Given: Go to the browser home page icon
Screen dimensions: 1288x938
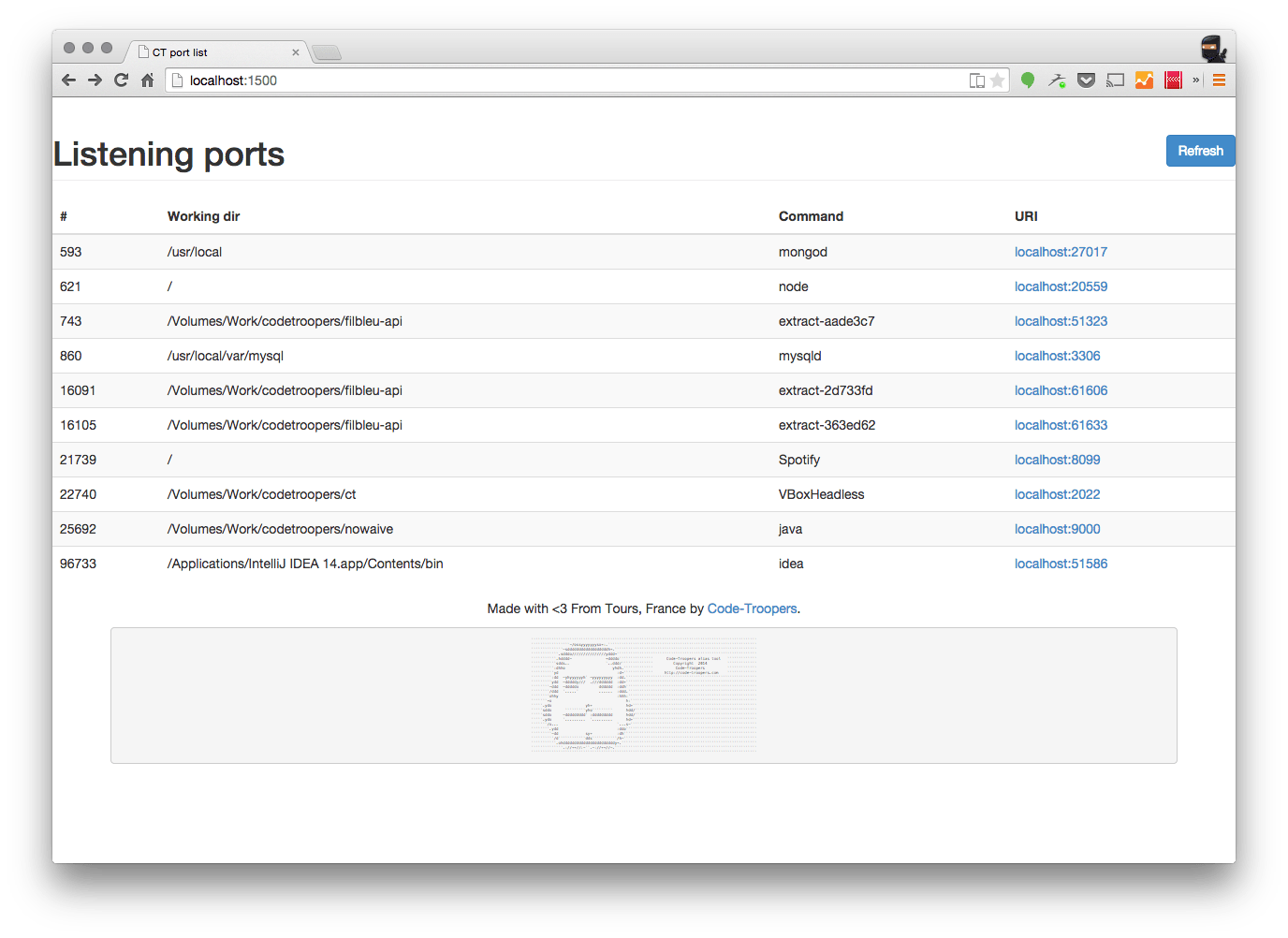Looking at the screenshot, I should 147,81.
